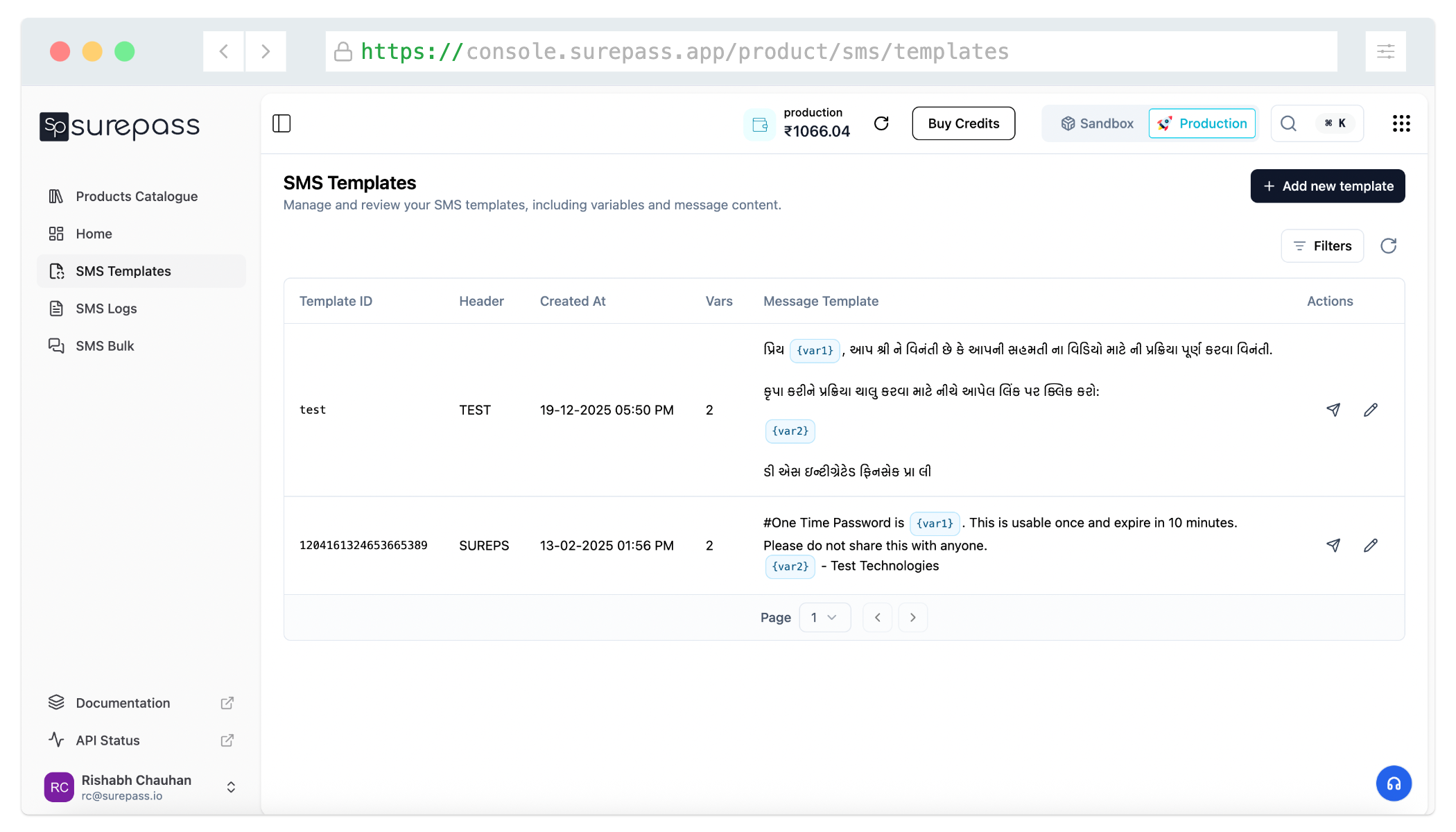Add a new SMS template

(1327, 186)
